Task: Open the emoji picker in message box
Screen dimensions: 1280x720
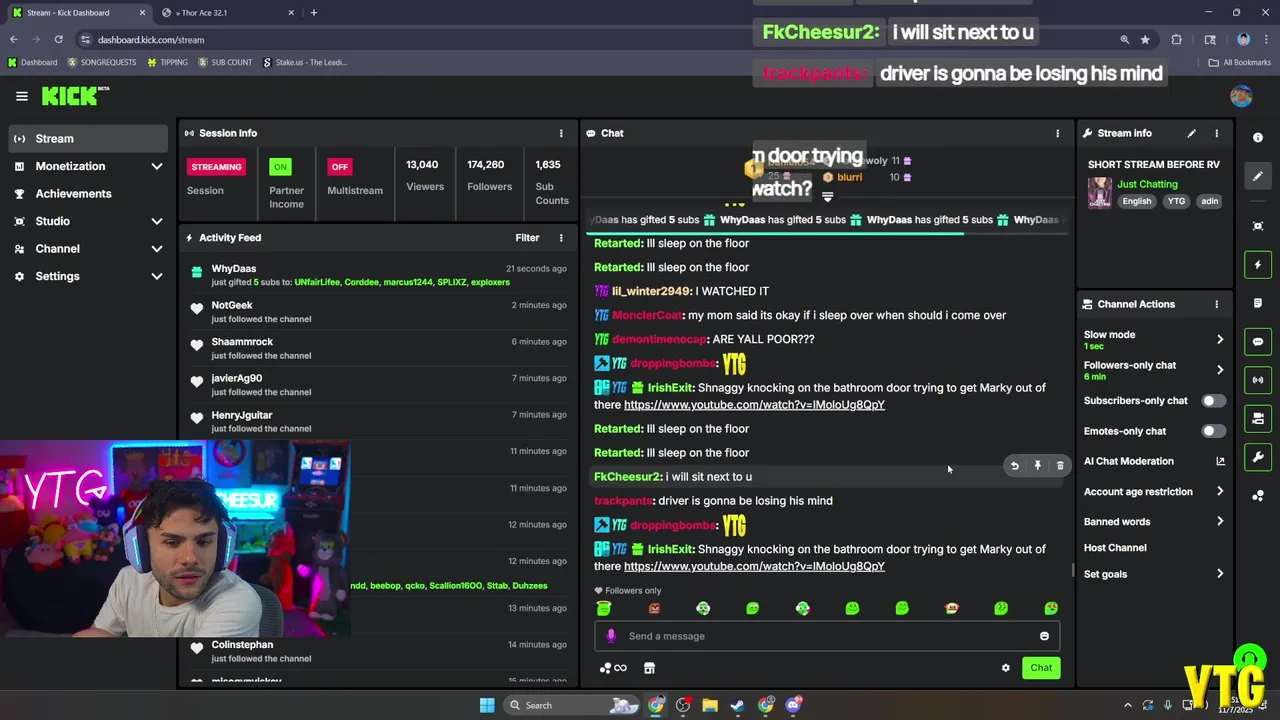Action: click(x=1044, y=636)
